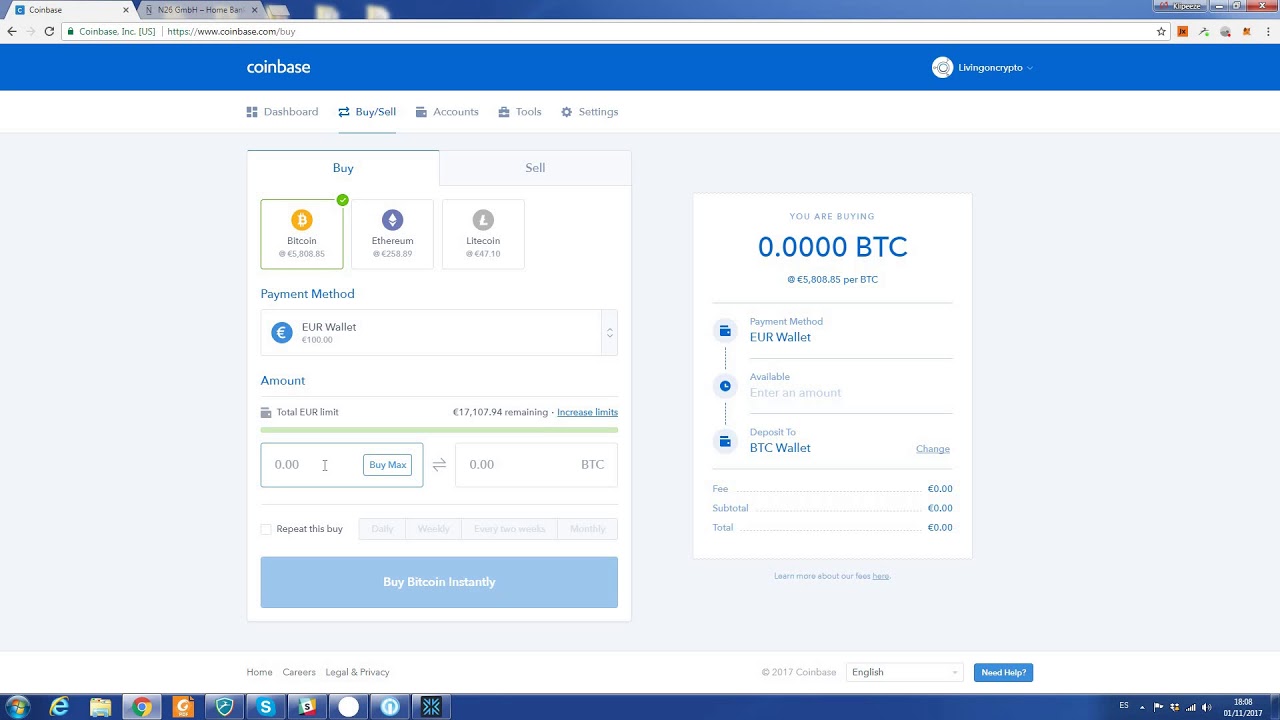Image resolution: width=1280 pixels, height=720 pixels.
Task: Open the Careers footer link
Action: point(299,672)
